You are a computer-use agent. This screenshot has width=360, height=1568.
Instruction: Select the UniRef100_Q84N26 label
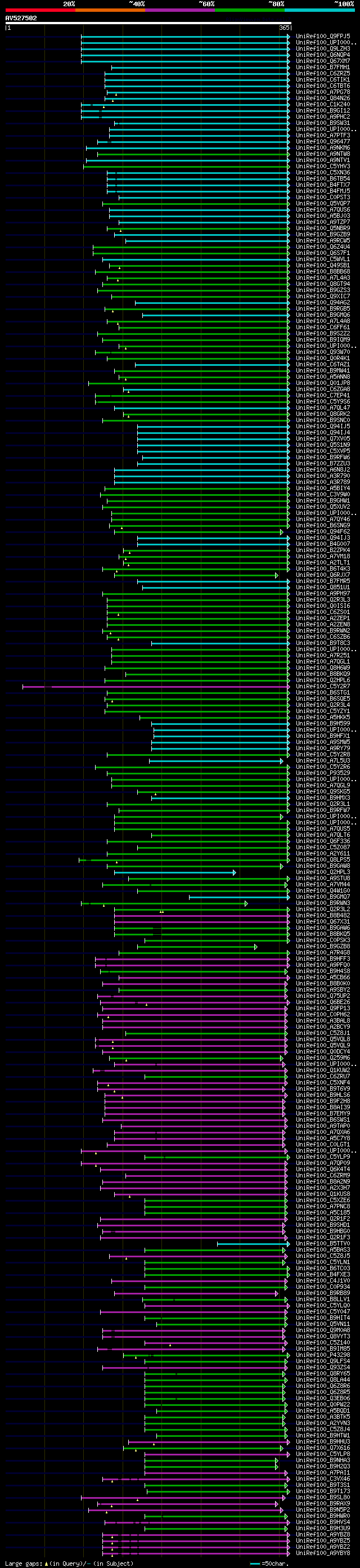tap(323, 98)
